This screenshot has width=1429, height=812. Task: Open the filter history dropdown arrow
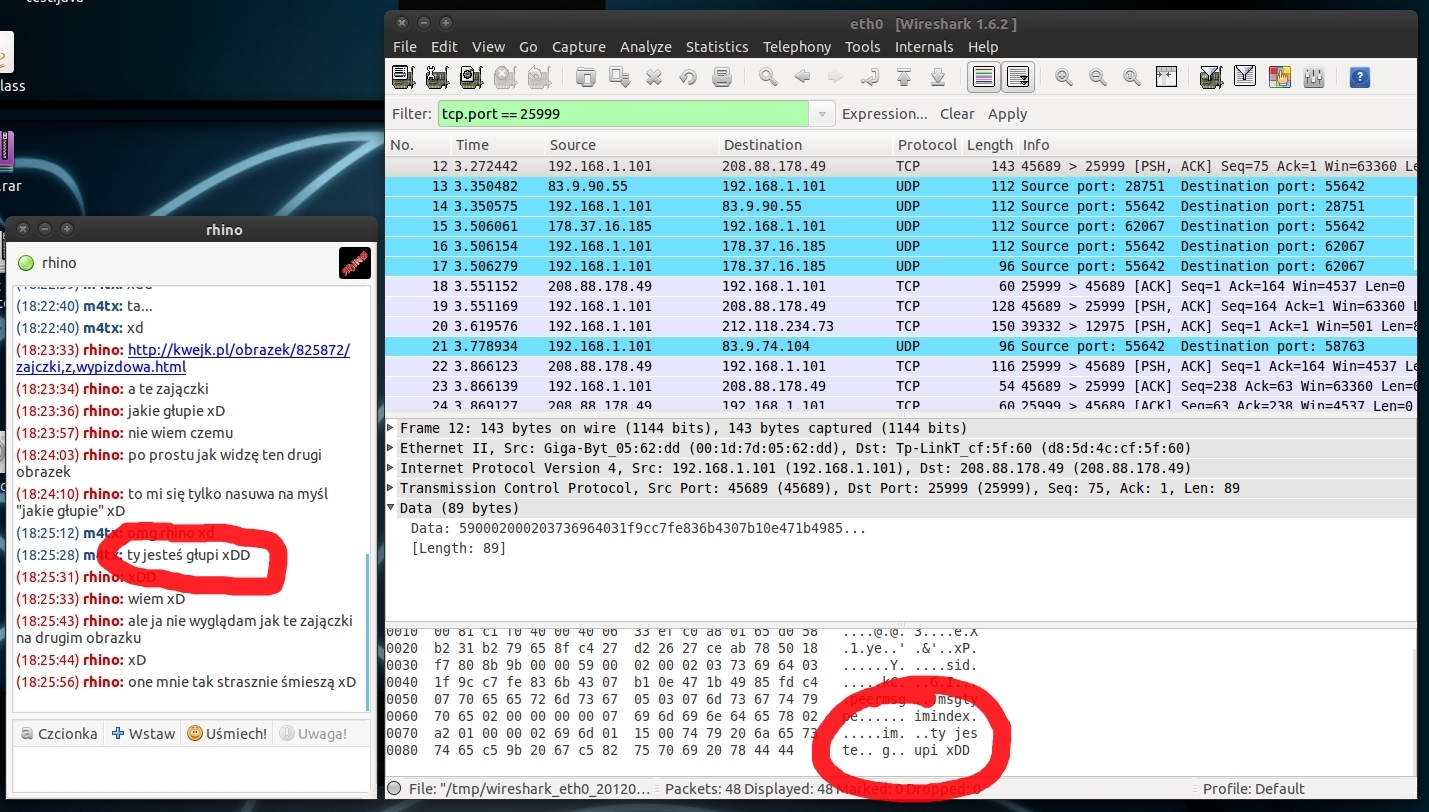coord(822,114)
